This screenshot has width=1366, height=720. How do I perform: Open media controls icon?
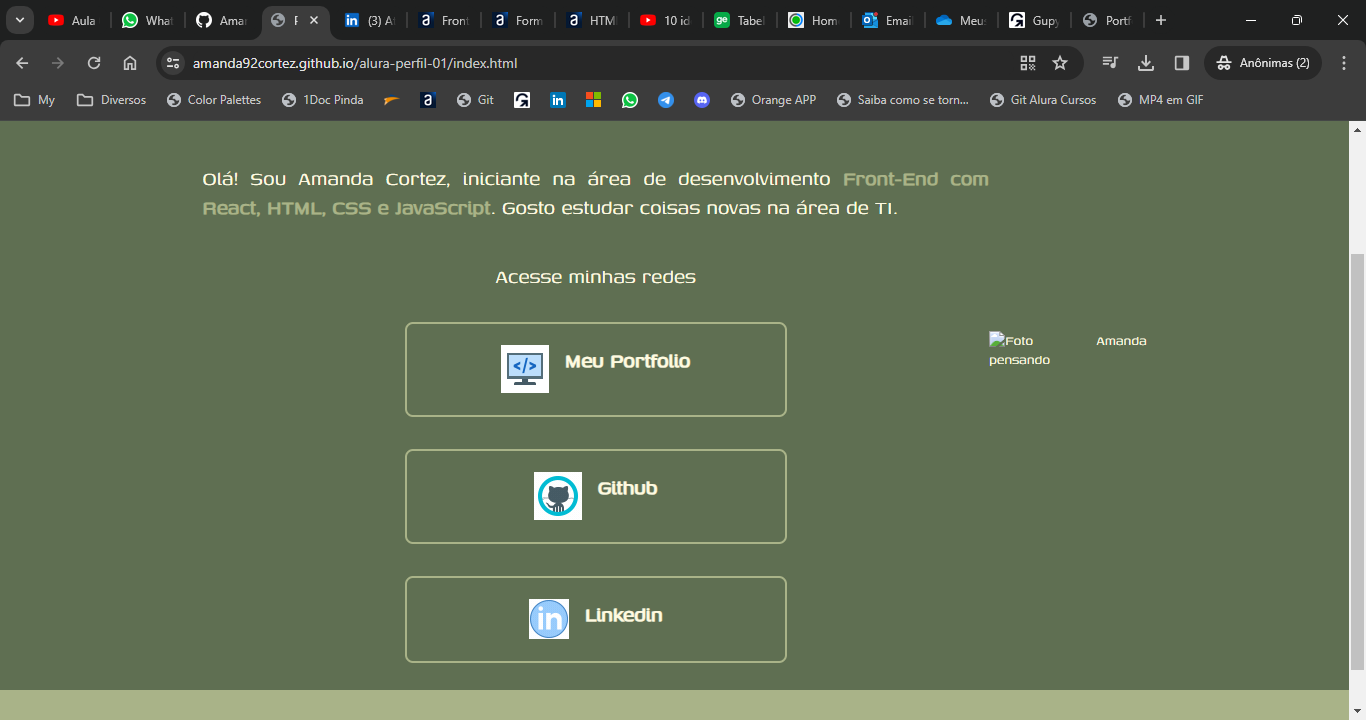pos(1110,63)
